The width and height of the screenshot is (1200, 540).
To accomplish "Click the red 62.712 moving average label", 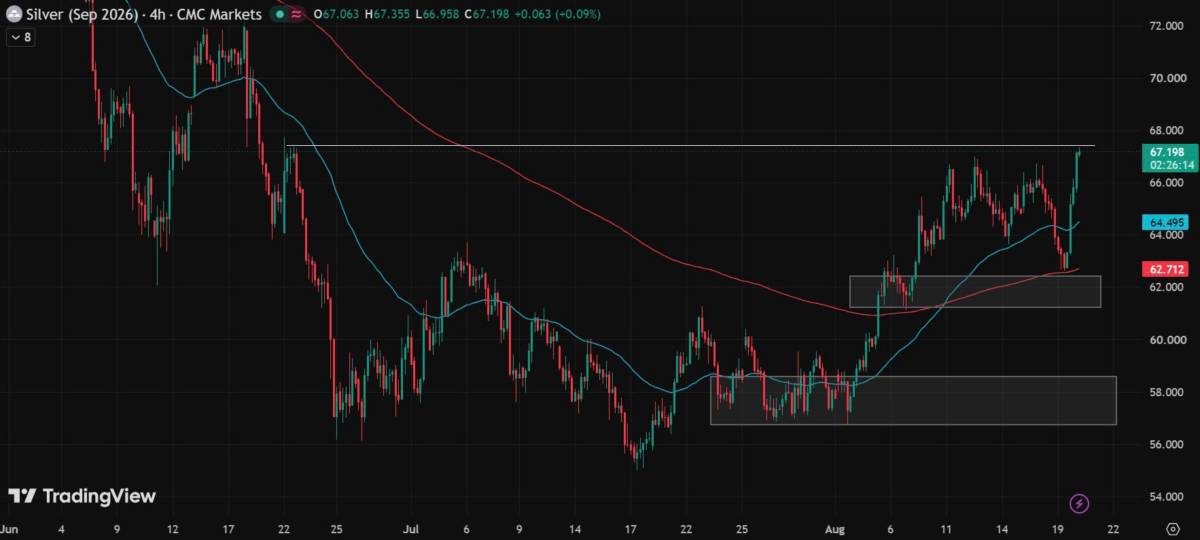I will 1163,269.
